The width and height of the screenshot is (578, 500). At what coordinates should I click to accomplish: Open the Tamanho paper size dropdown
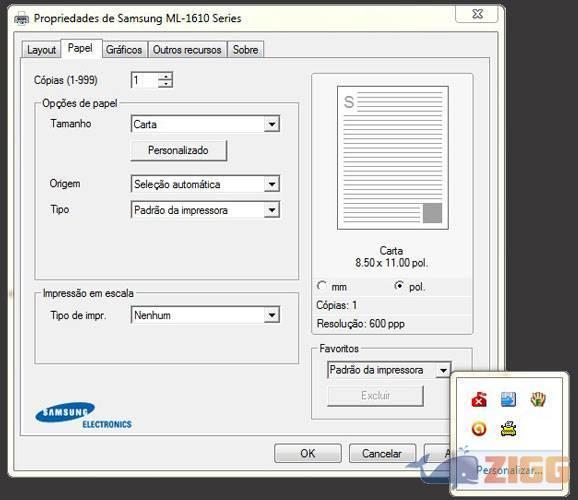tap(272, 124)
